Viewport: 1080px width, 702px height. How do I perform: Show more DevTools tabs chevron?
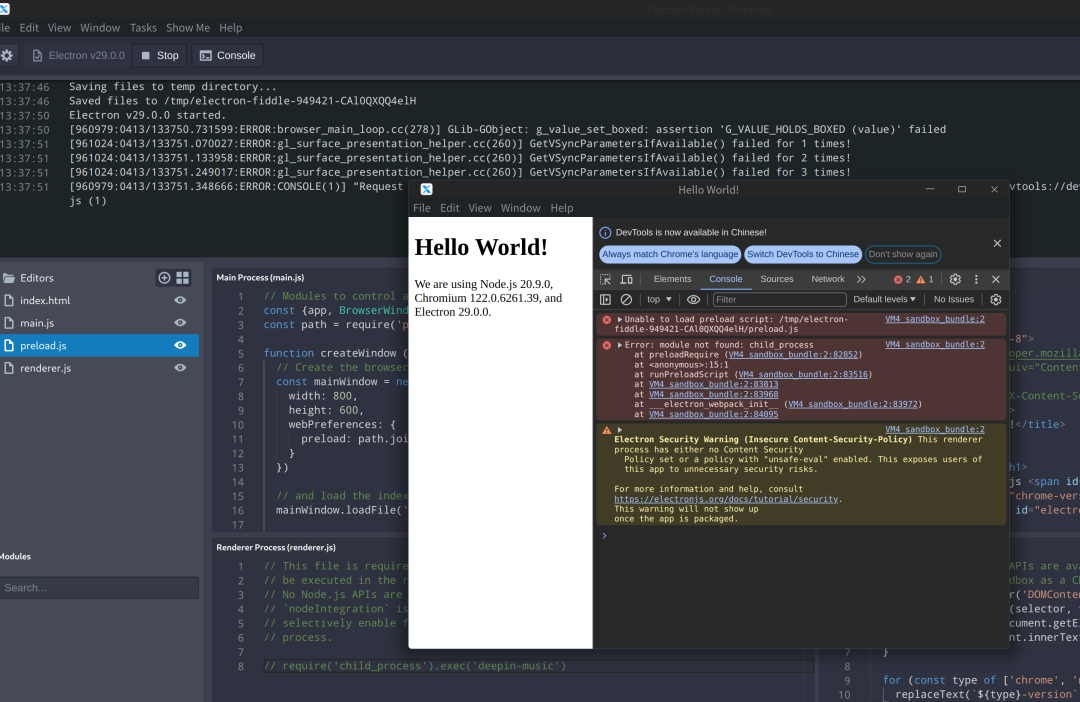tap(861, 279)
